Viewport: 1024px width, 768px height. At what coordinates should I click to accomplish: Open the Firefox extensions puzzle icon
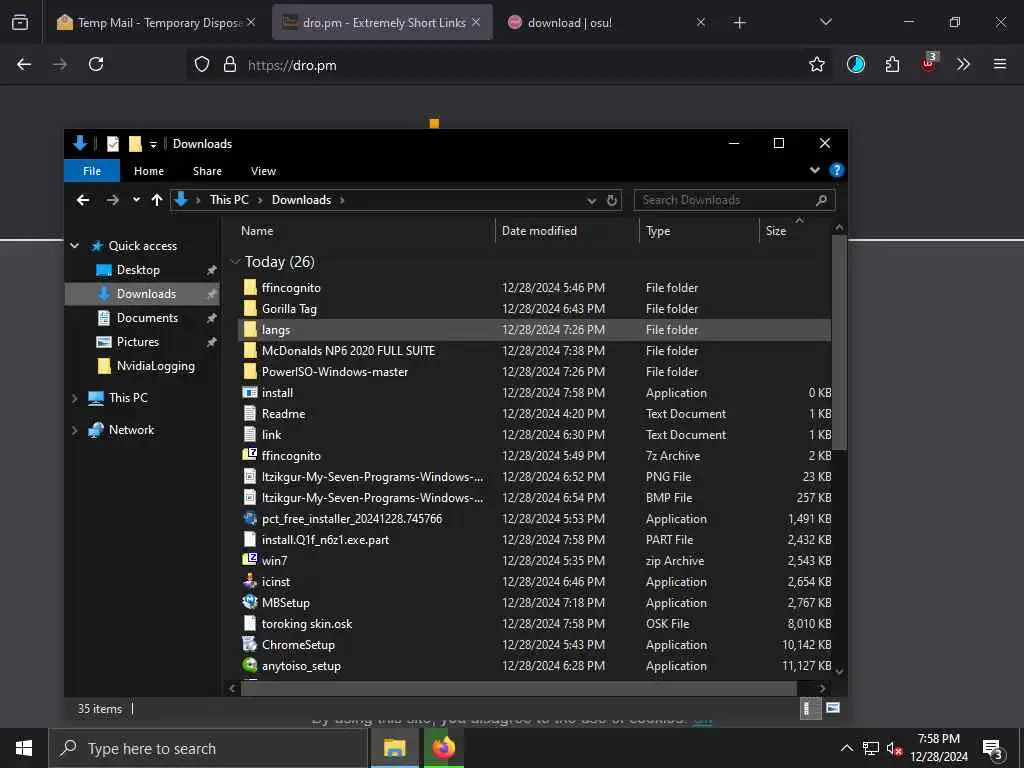pyautogui.click(x=892, y=64)
